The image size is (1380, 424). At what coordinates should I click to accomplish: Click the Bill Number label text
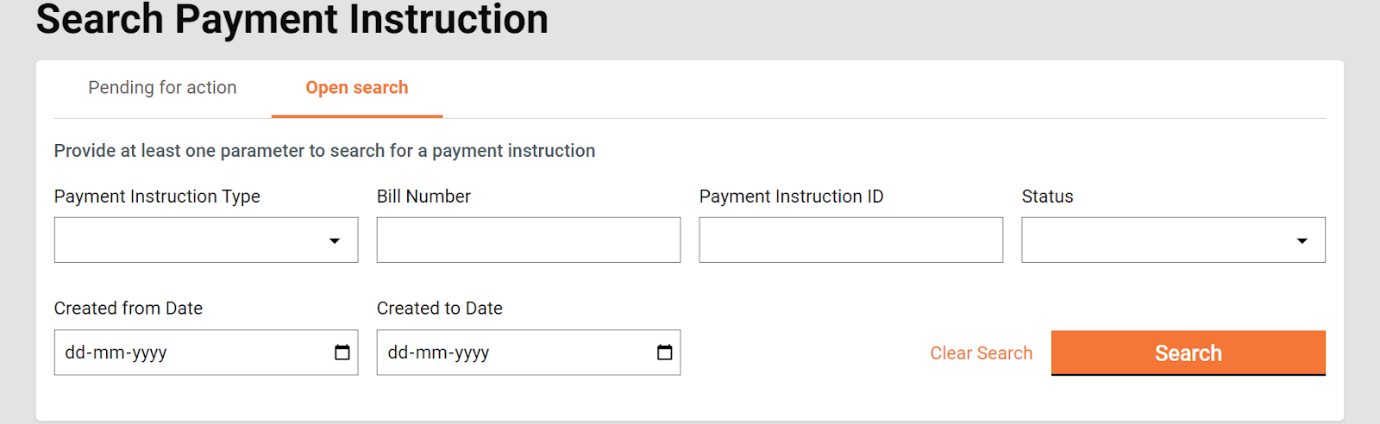tap(424, 197)
